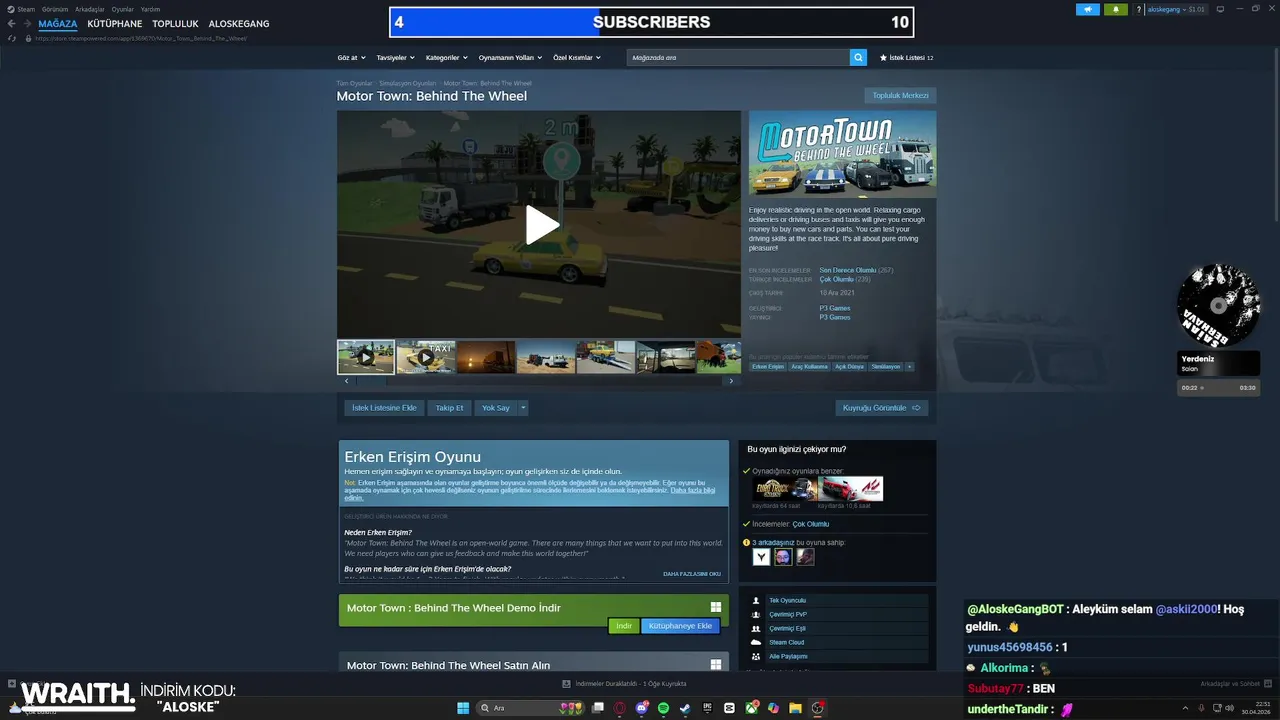1280x720 pixels.
Task: Open the İstek Listesi wishlist link
Action: tap(906, 58)
